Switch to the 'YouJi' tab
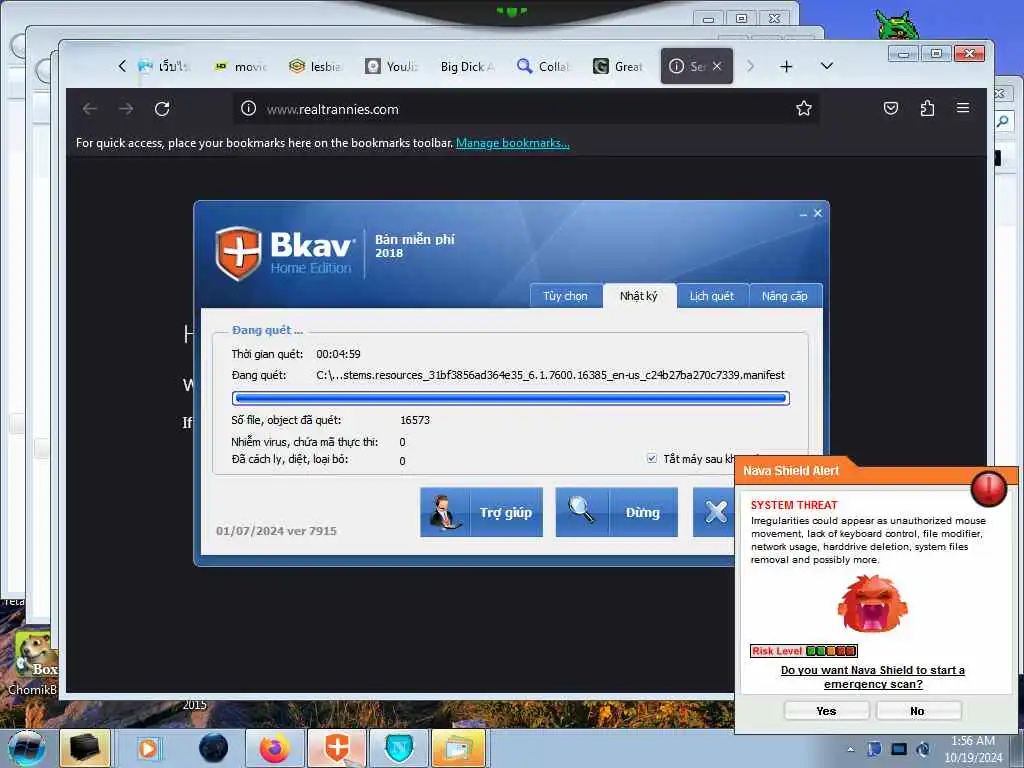The height and width of the screenshot is (768, 1024). (392, 67)
